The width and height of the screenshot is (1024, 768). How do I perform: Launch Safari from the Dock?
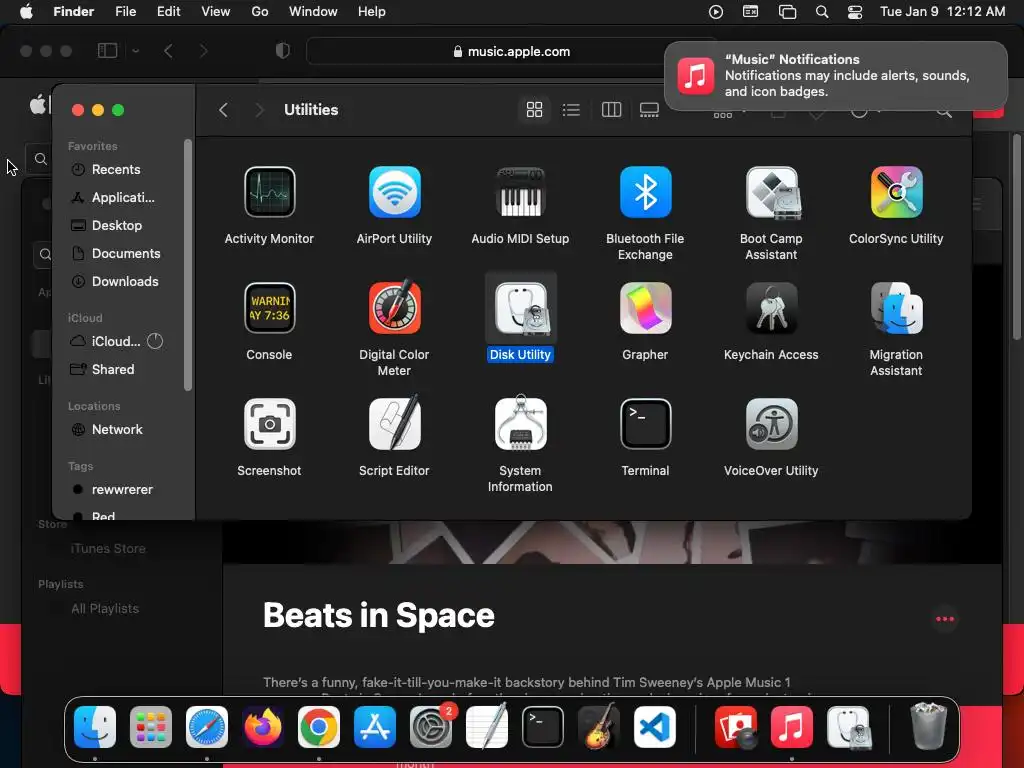[207, 727]
